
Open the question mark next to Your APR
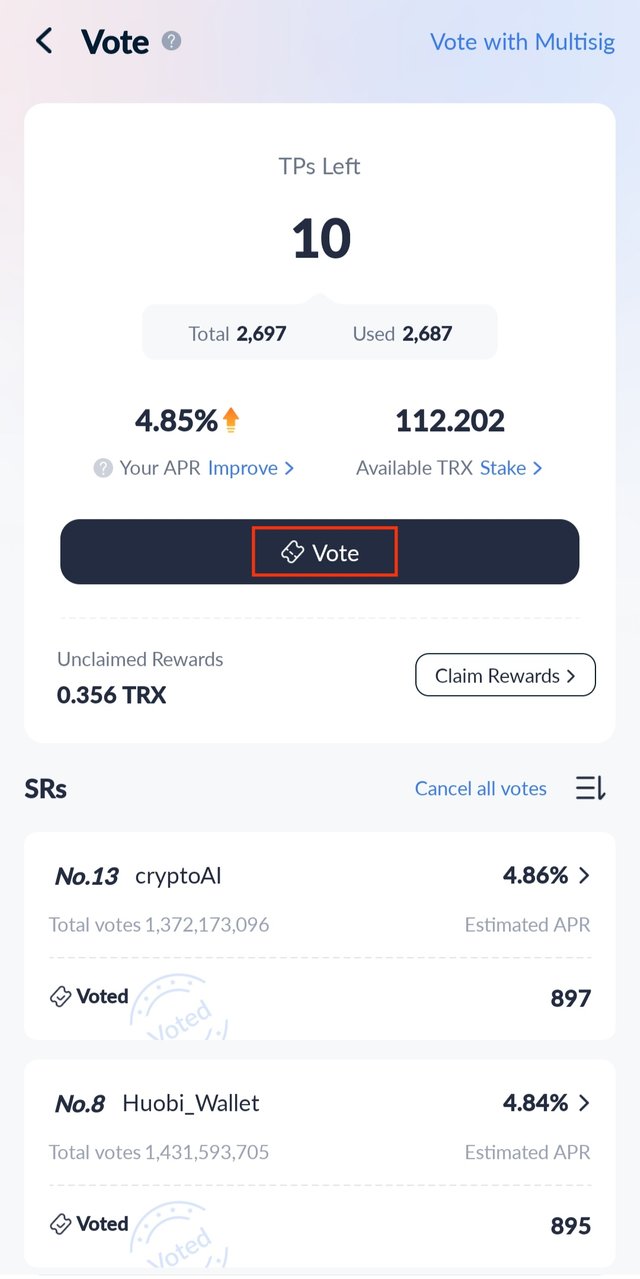click(103, 468)
